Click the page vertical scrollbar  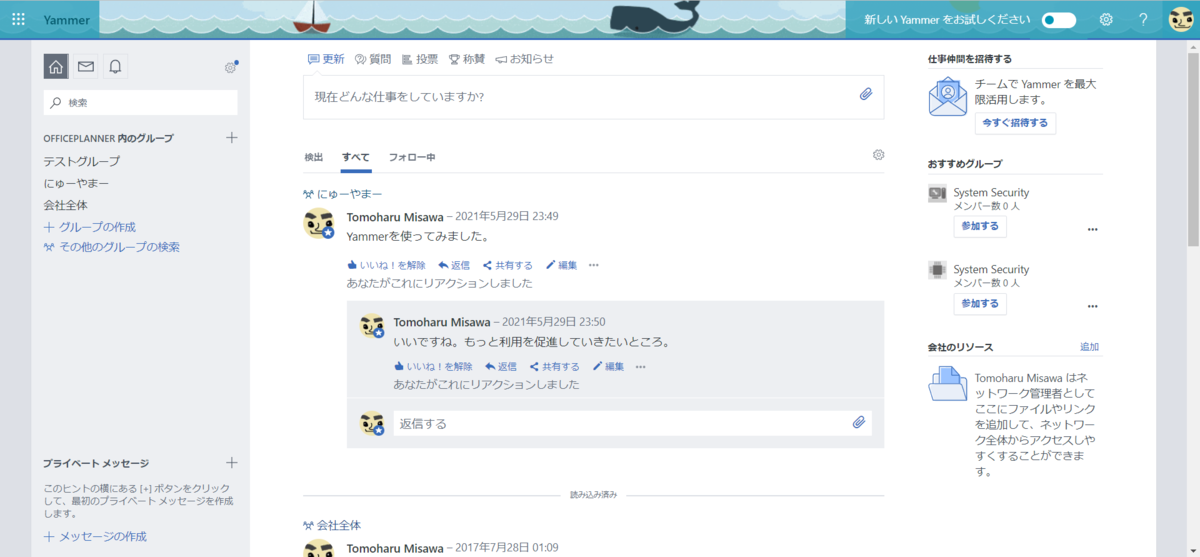tap(1192, 150)
